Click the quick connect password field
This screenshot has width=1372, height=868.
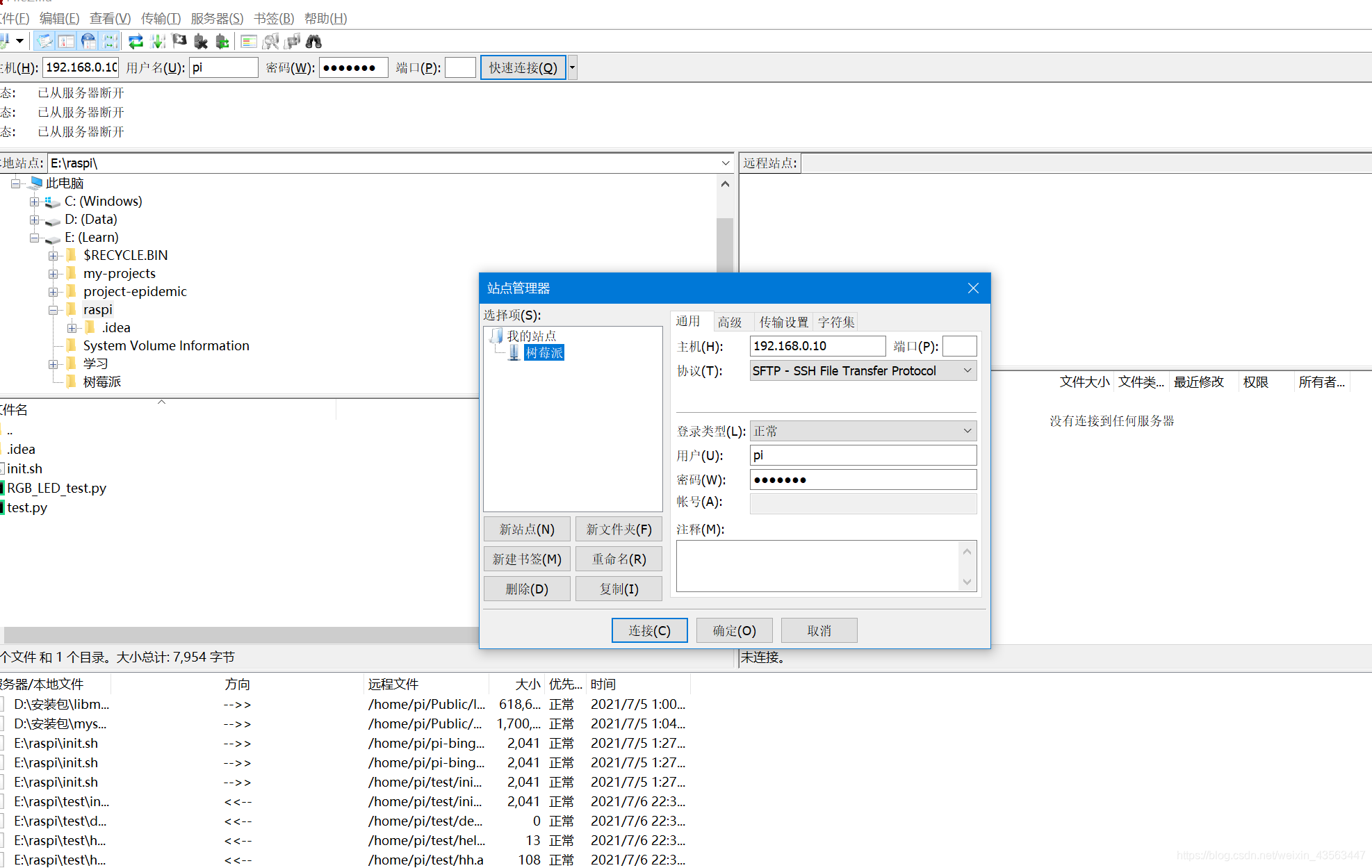(353, 67)
